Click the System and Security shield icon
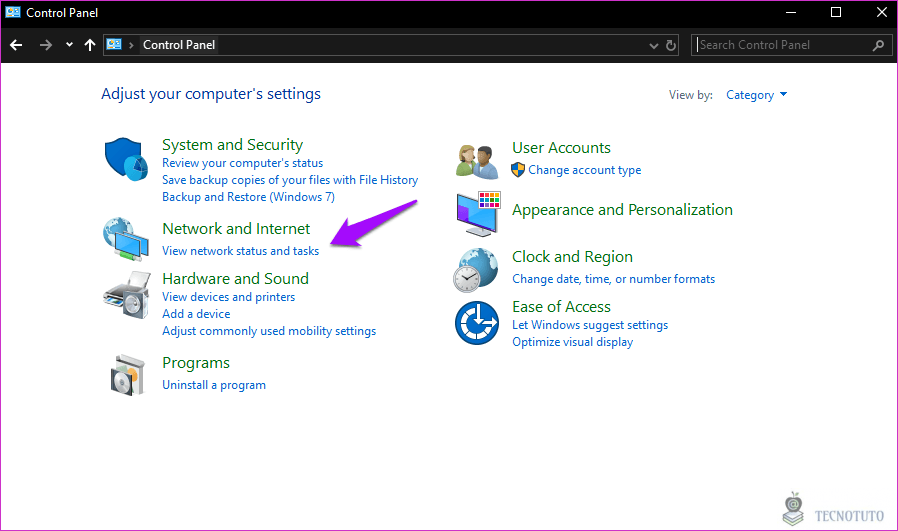The width and height of the screenshot is (898, 531). (125, 159)
